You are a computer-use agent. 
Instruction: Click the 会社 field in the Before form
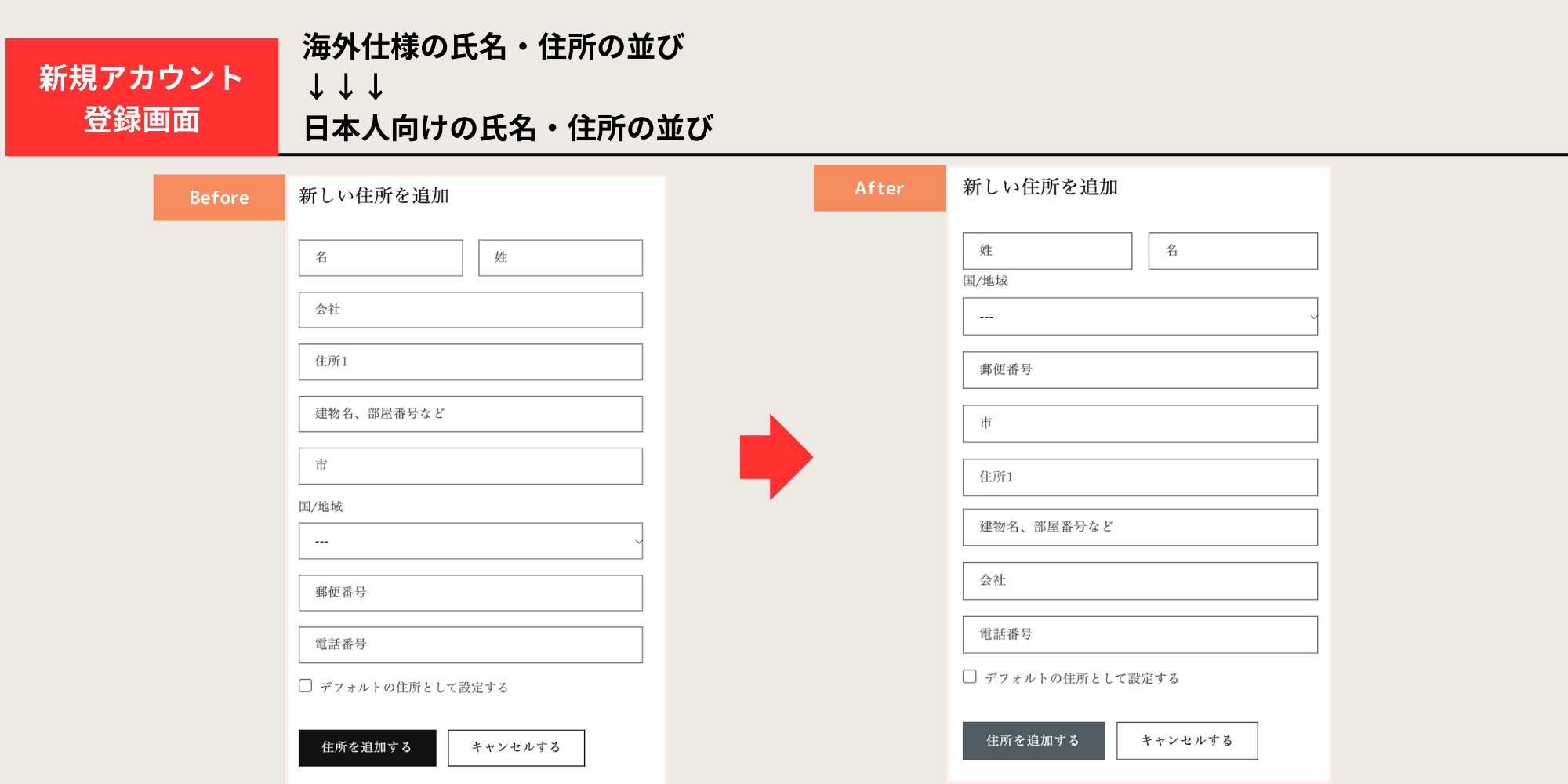click(470, 310)
